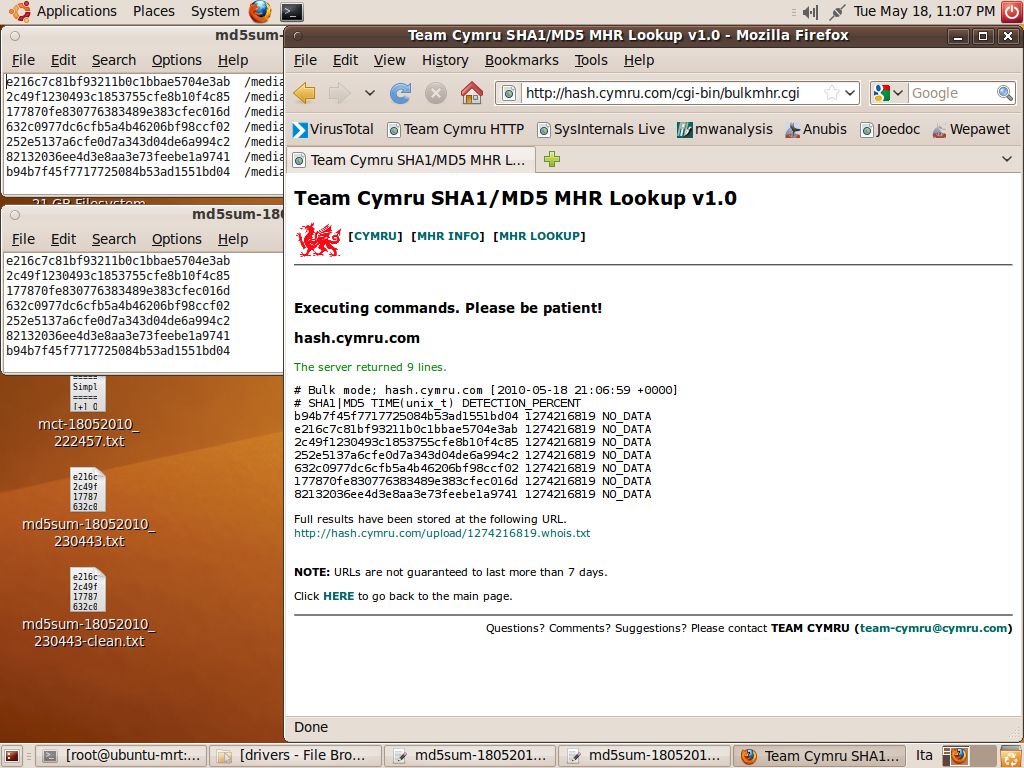The height and width of the screenshot is (768, 1024).
Task: Open Firefox View menu
Action: point(389,60)
